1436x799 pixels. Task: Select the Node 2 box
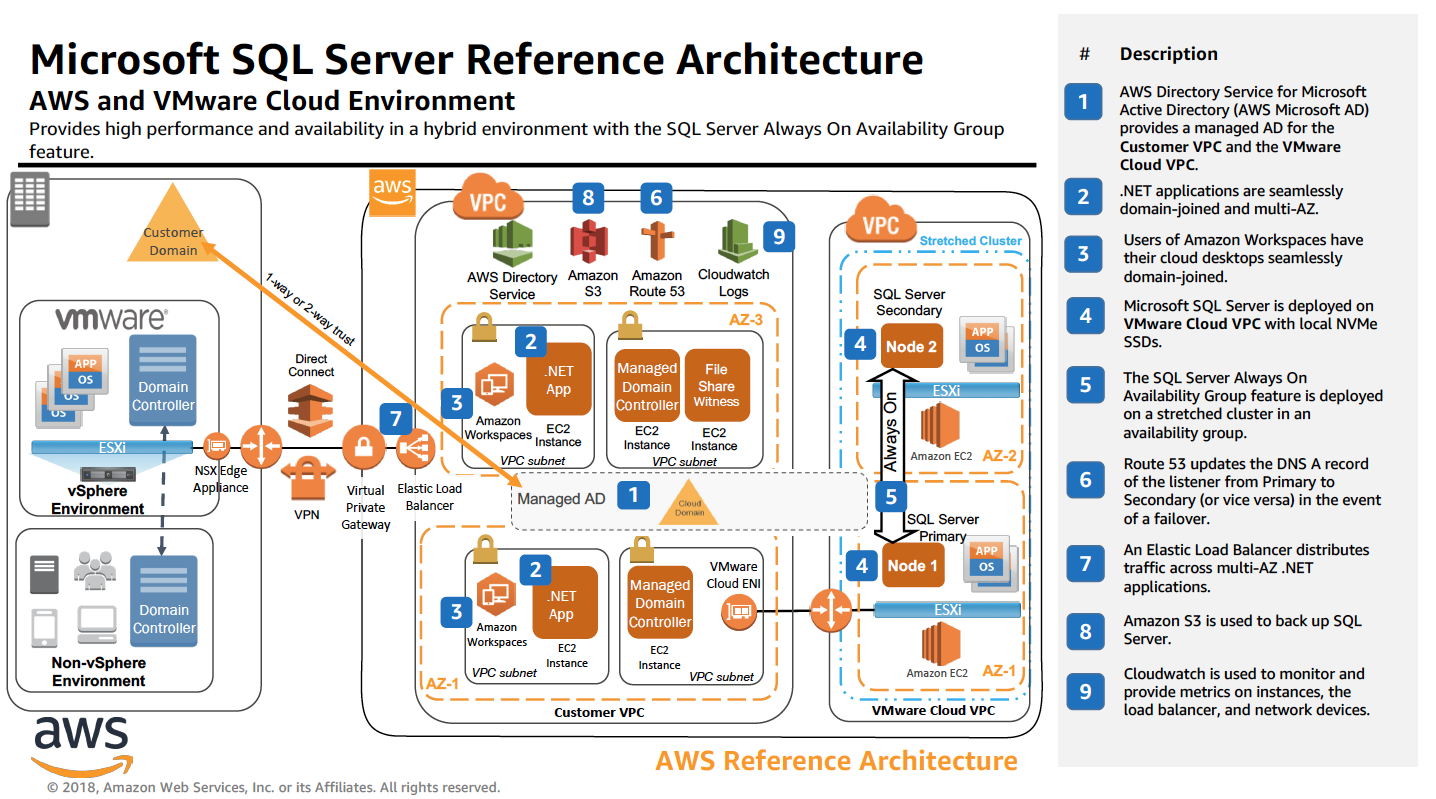pyautogui.click(x=911, y=345)
